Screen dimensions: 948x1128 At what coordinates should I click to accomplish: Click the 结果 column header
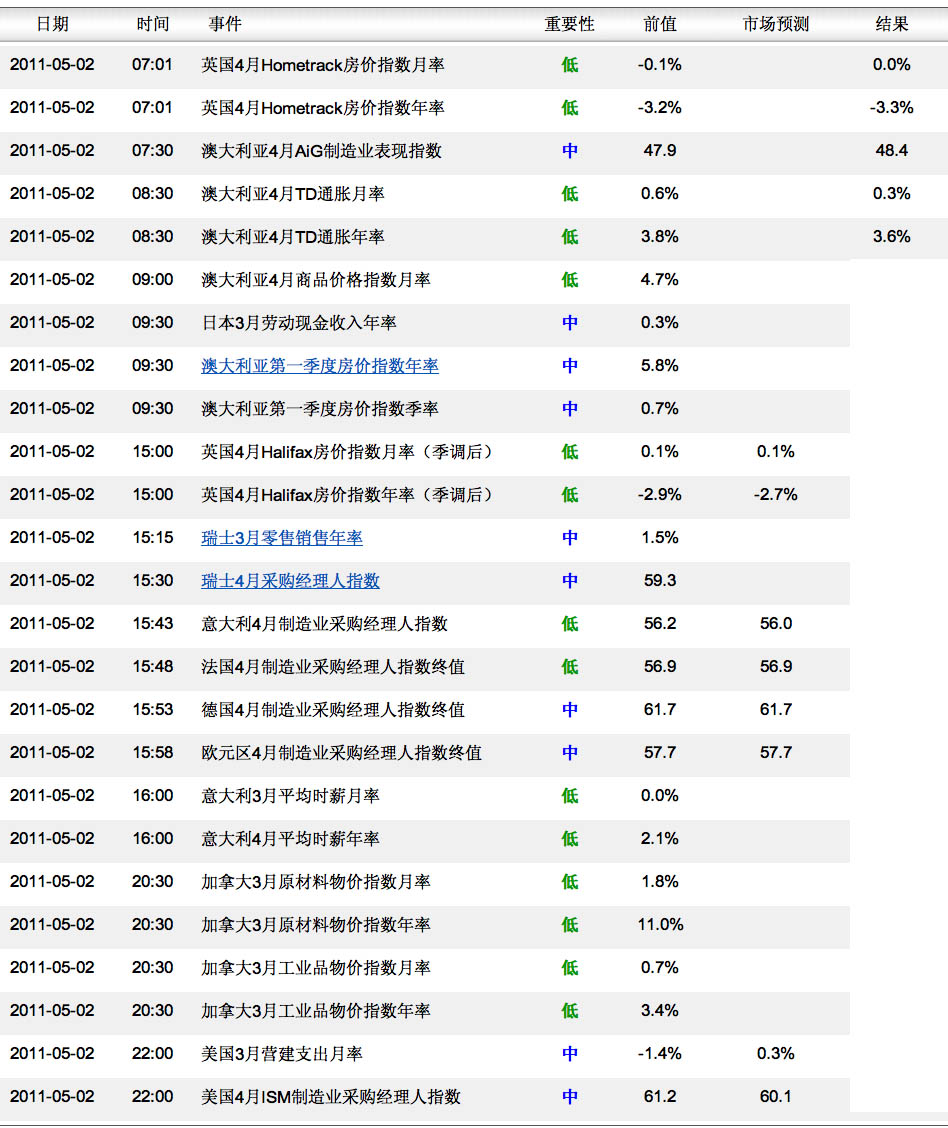(892, 24)
